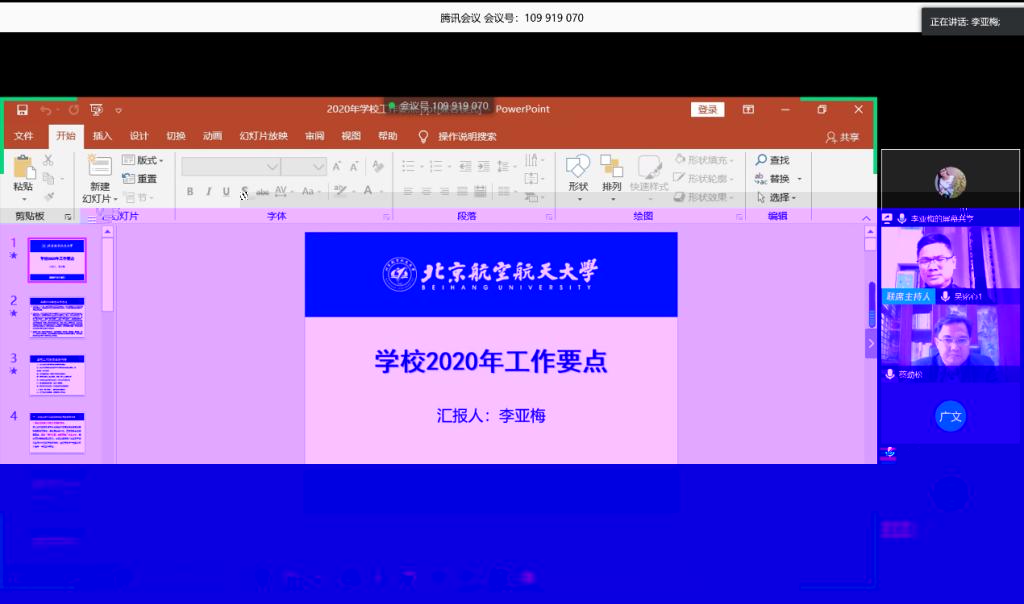1024x604 pixels.
Task: Click the slide title 学校2020年工作要点
Action: (490, 361)
